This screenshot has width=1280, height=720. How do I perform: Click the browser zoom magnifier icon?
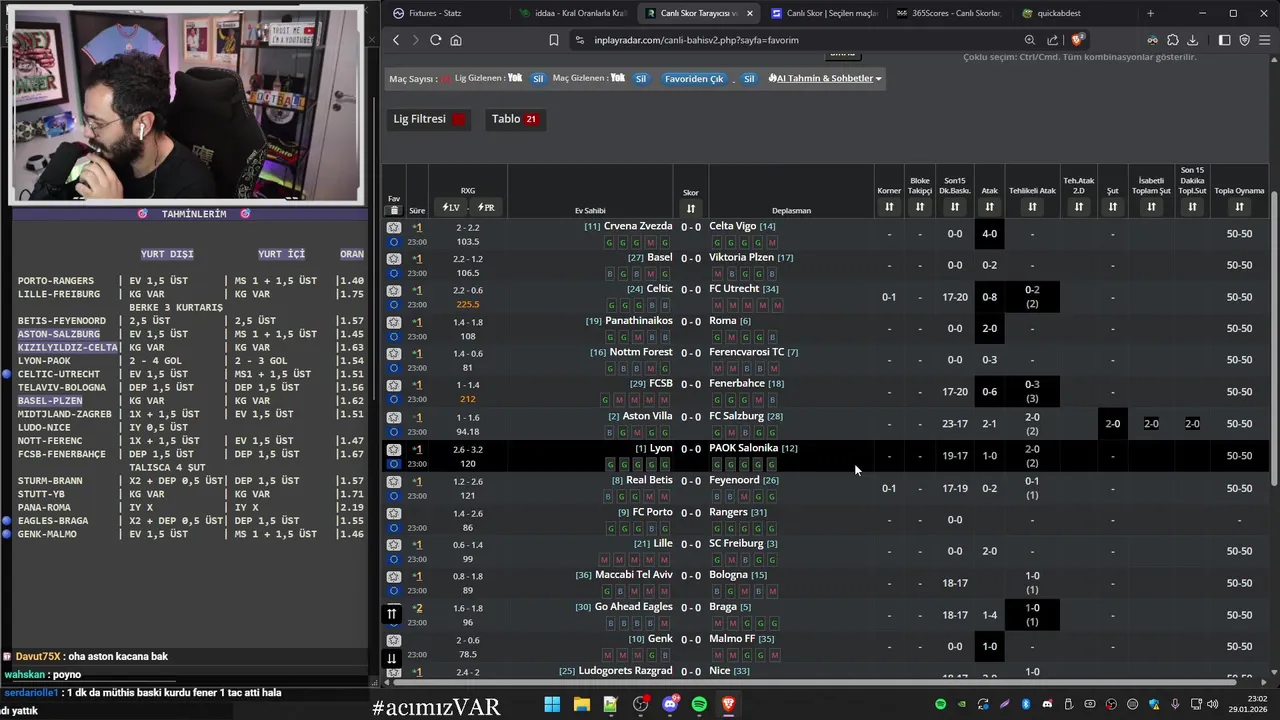pyautogui.click(x=1030, y=40)
